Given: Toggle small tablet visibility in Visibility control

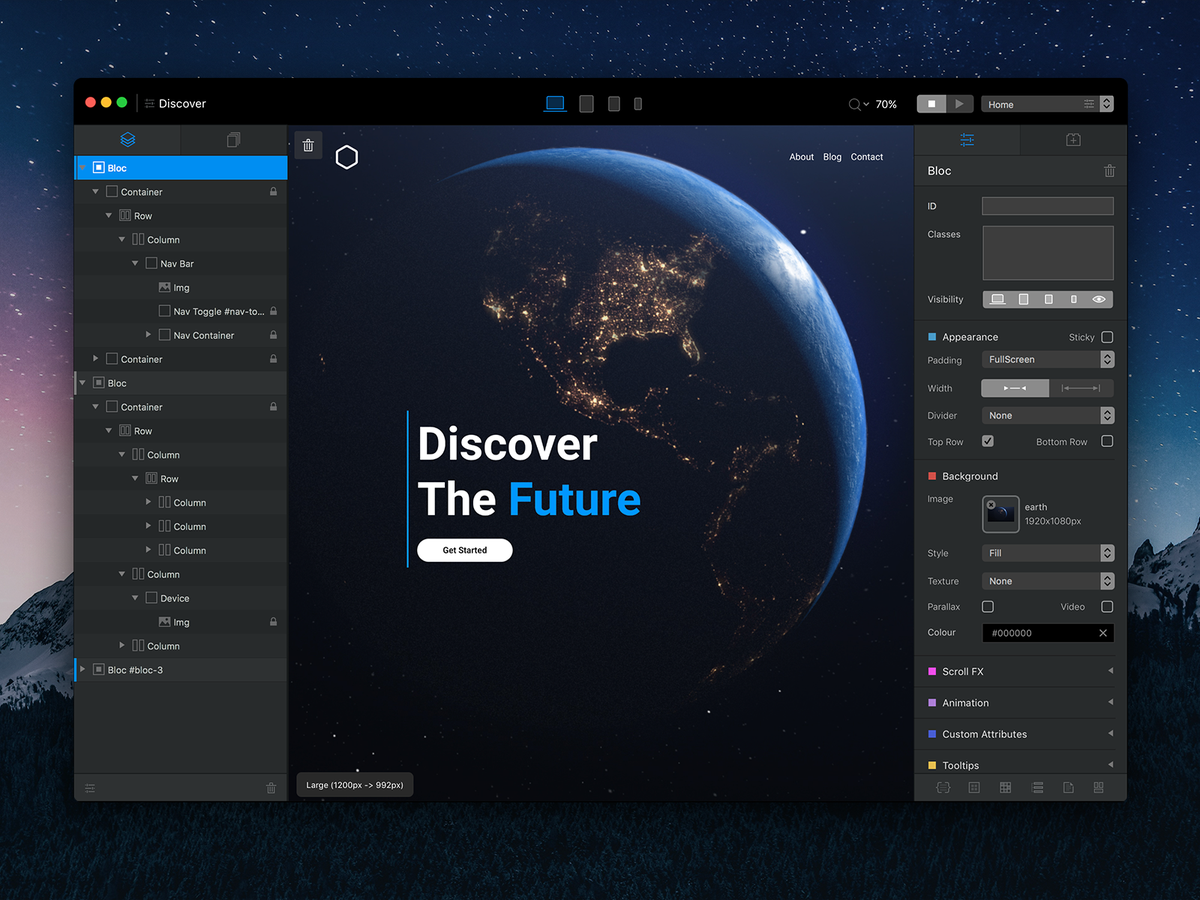Looking at the screenshot, I should [x=1048, y=299].
